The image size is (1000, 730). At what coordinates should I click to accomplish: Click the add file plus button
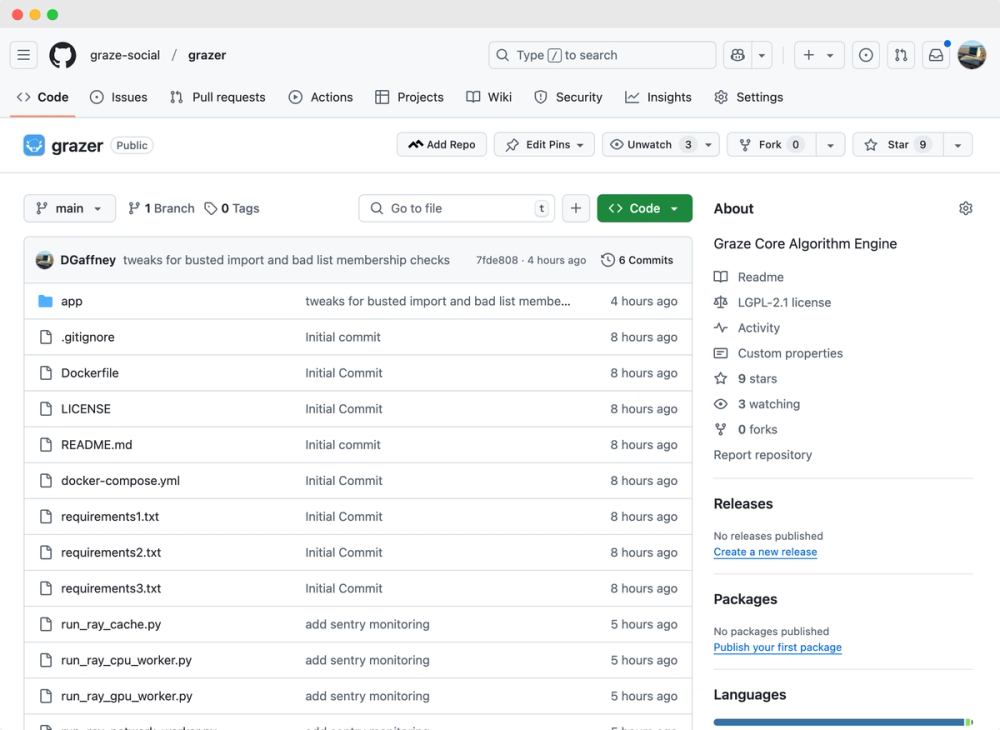575,208
